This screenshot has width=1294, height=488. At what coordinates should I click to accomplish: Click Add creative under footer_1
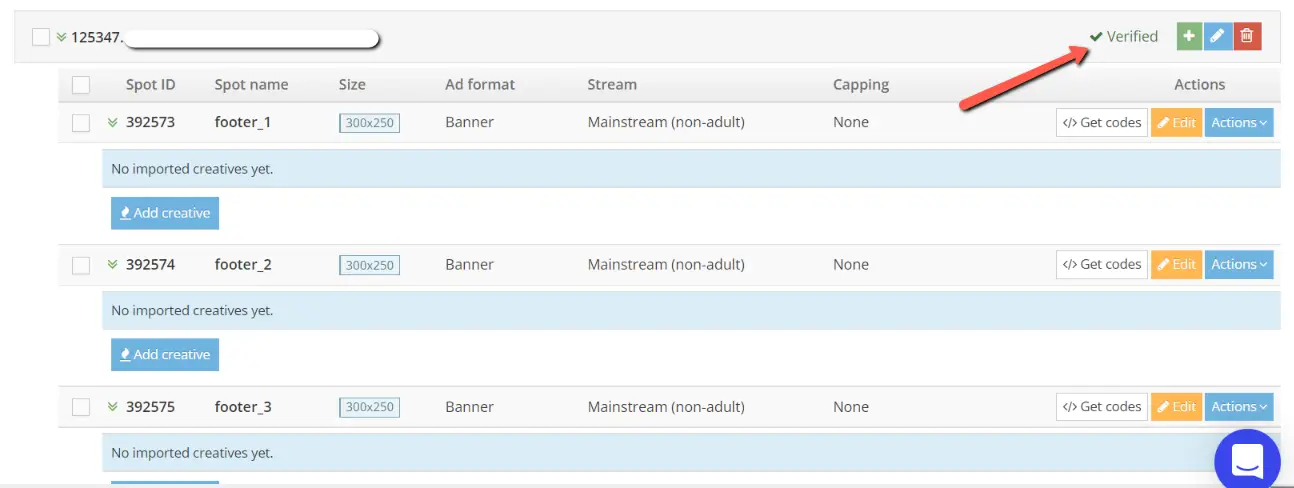(164, 213)
